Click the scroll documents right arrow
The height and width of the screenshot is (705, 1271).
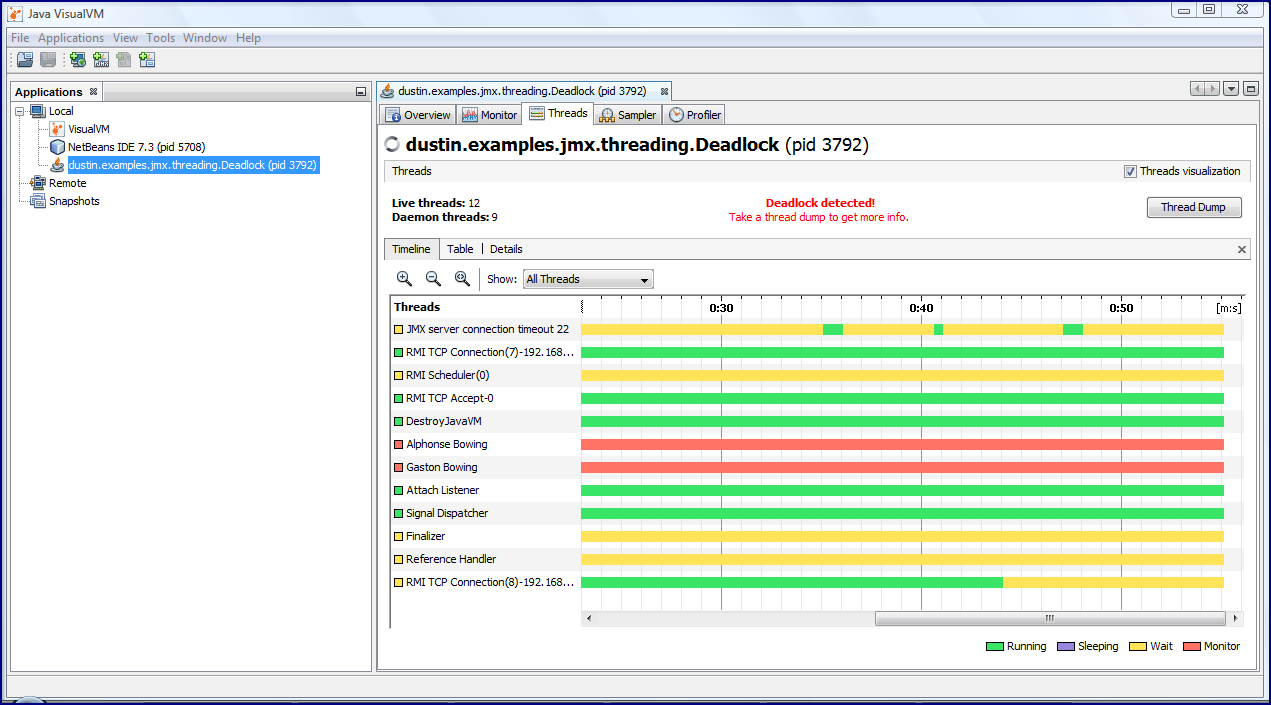pyautogui.click(x=1212, y=89)
